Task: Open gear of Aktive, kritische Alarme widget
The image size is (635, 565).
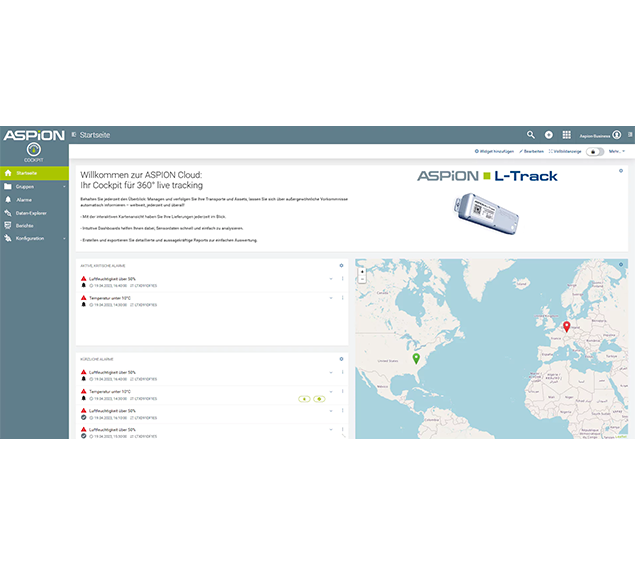Action: [x=341, y=266]
